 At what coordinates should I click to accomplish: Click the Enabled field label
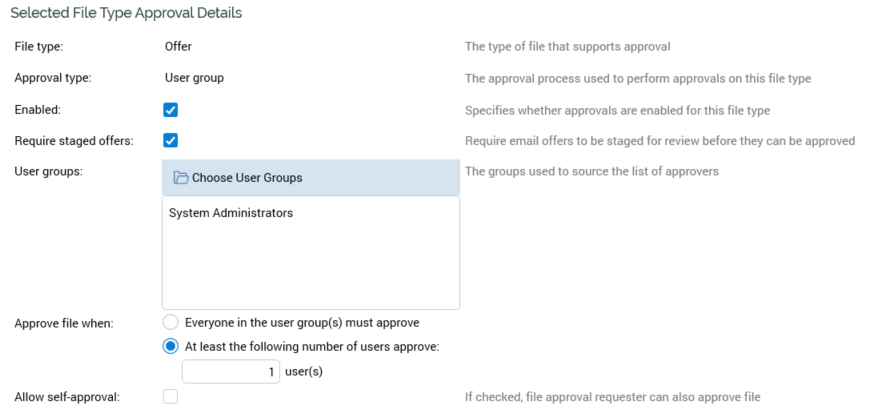coord(39,110)
